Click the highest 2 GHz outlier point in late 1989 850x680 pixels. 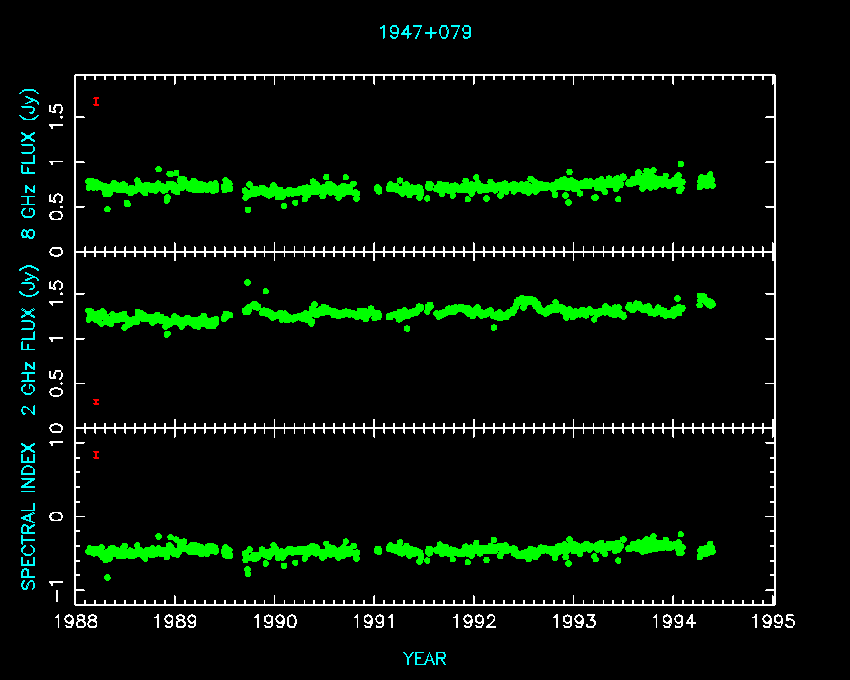(247, 282)
